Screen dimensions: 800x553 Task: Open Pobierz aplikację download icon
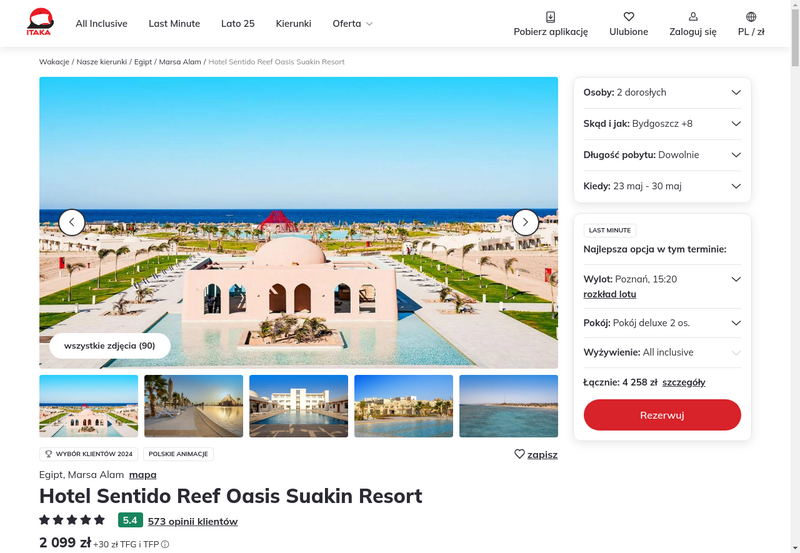[x=551, y=17]
